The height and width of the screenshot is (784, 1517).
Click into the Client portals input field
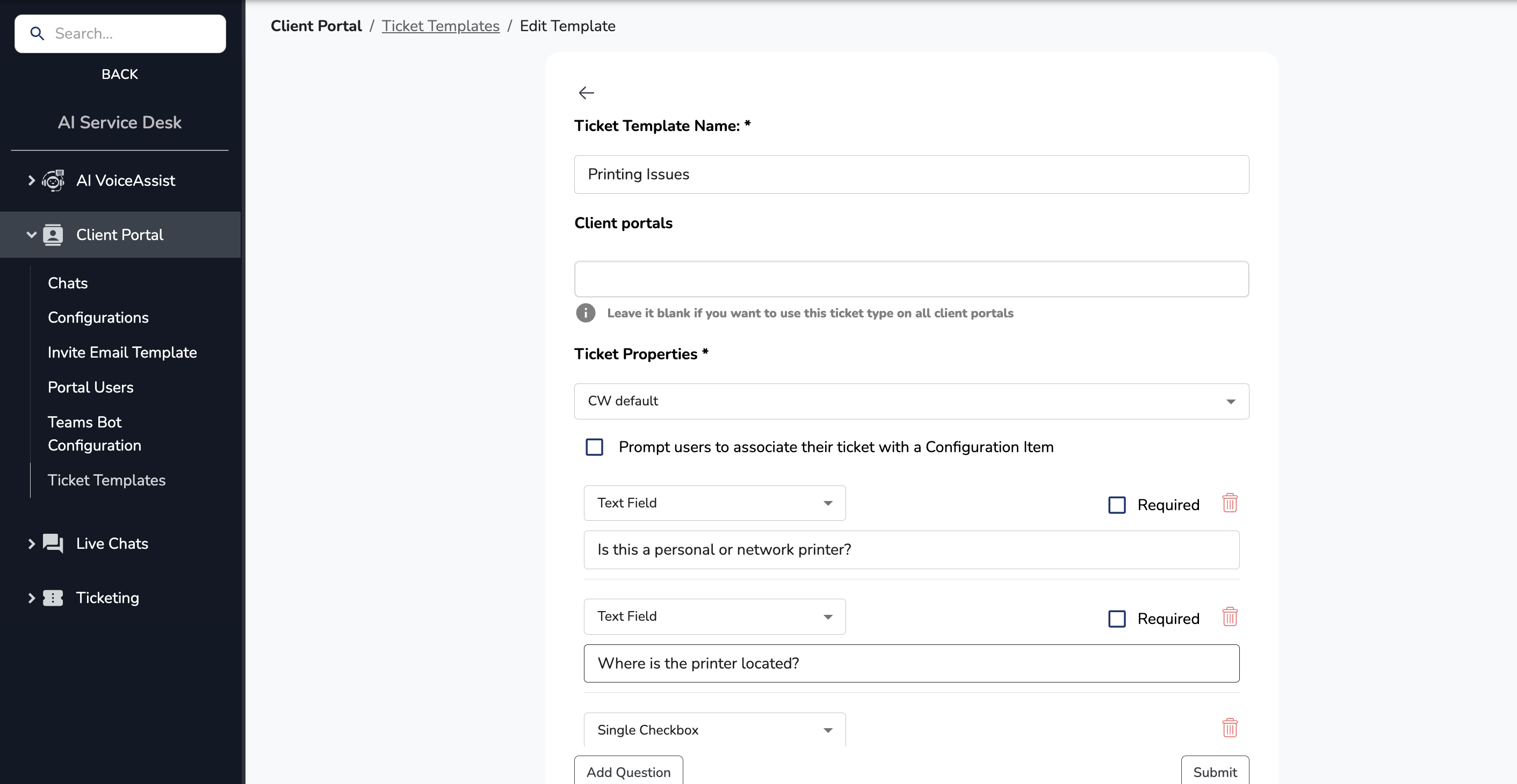point(911,280)
